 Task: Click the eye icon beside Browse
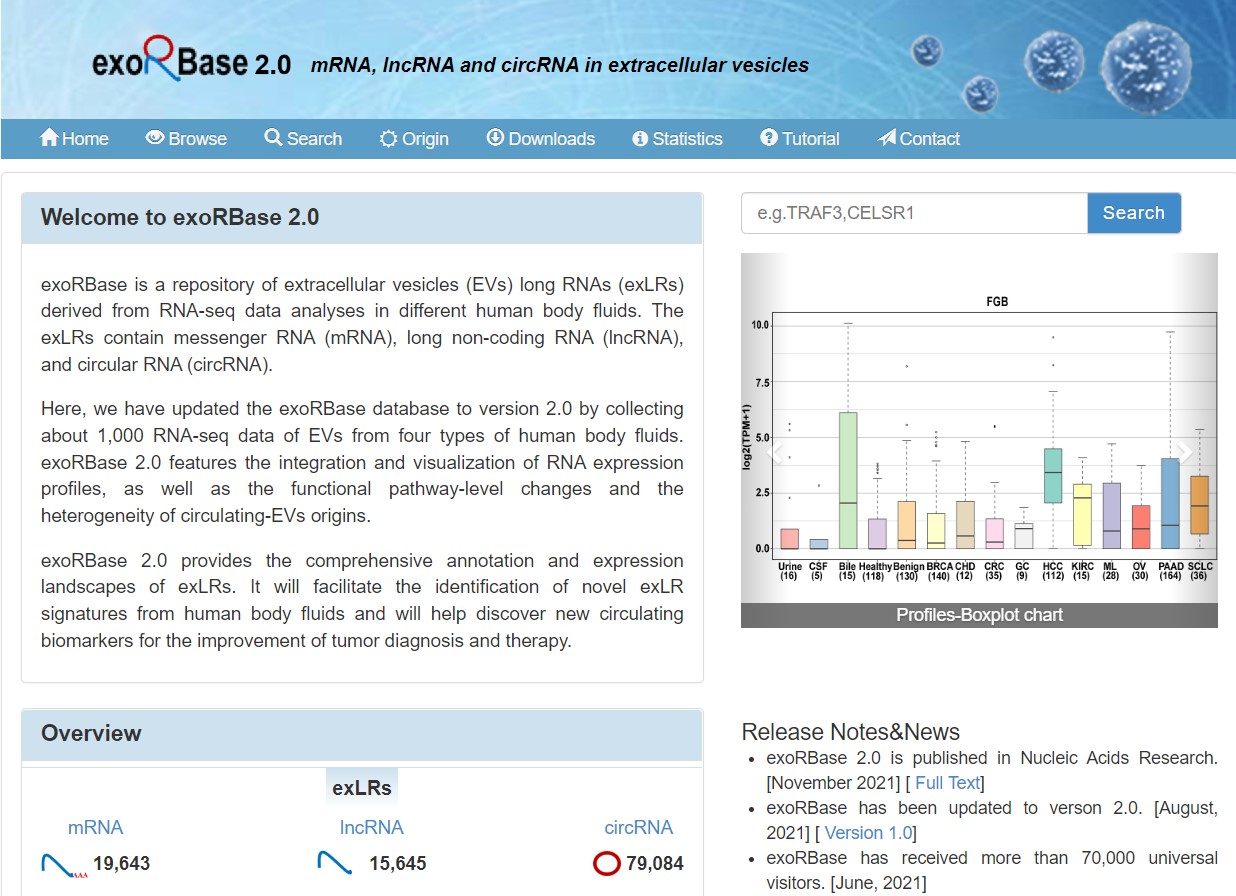[155, 138]
